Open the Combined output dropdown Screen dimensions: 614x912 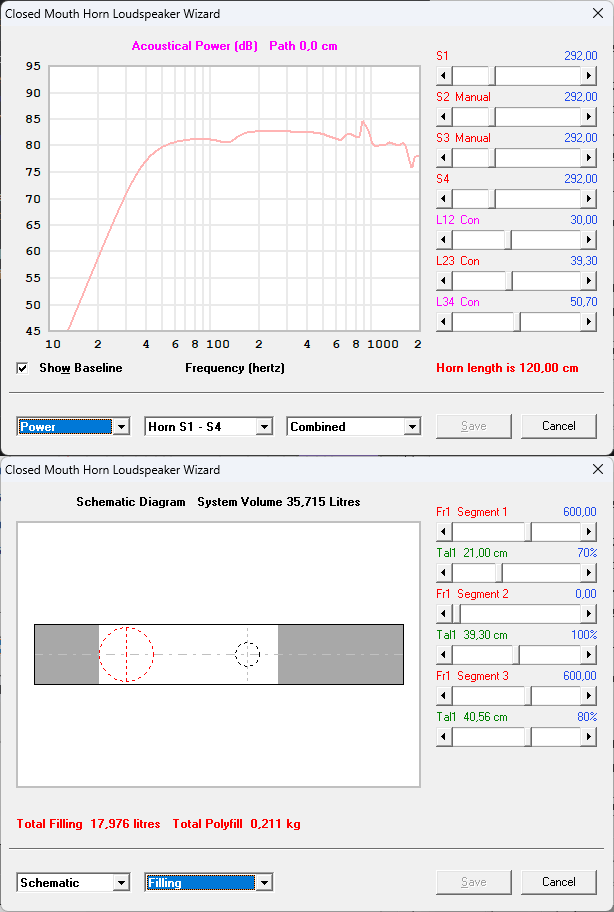tap(412, 427)
